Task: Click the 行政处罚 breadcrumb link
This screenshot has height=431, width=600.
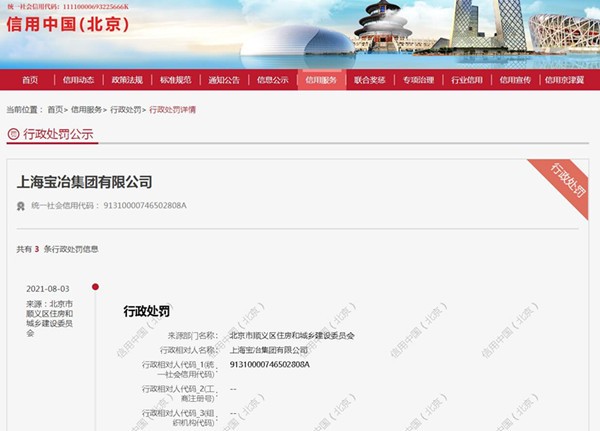Action: (x=125, y=109)
